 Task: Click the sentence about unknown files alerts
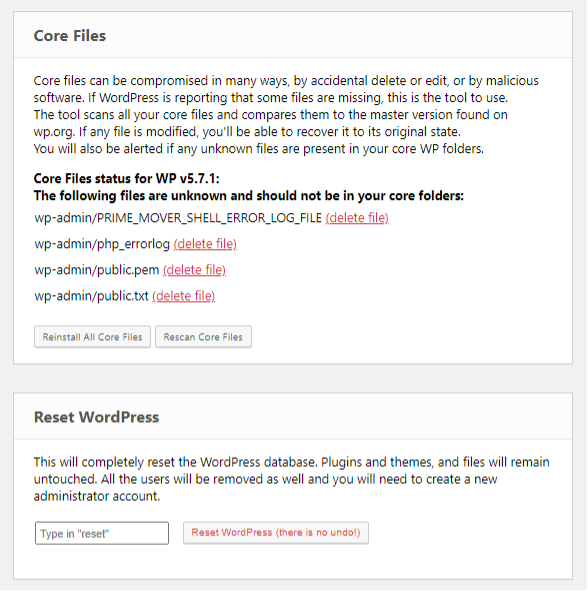pos(259,149)
